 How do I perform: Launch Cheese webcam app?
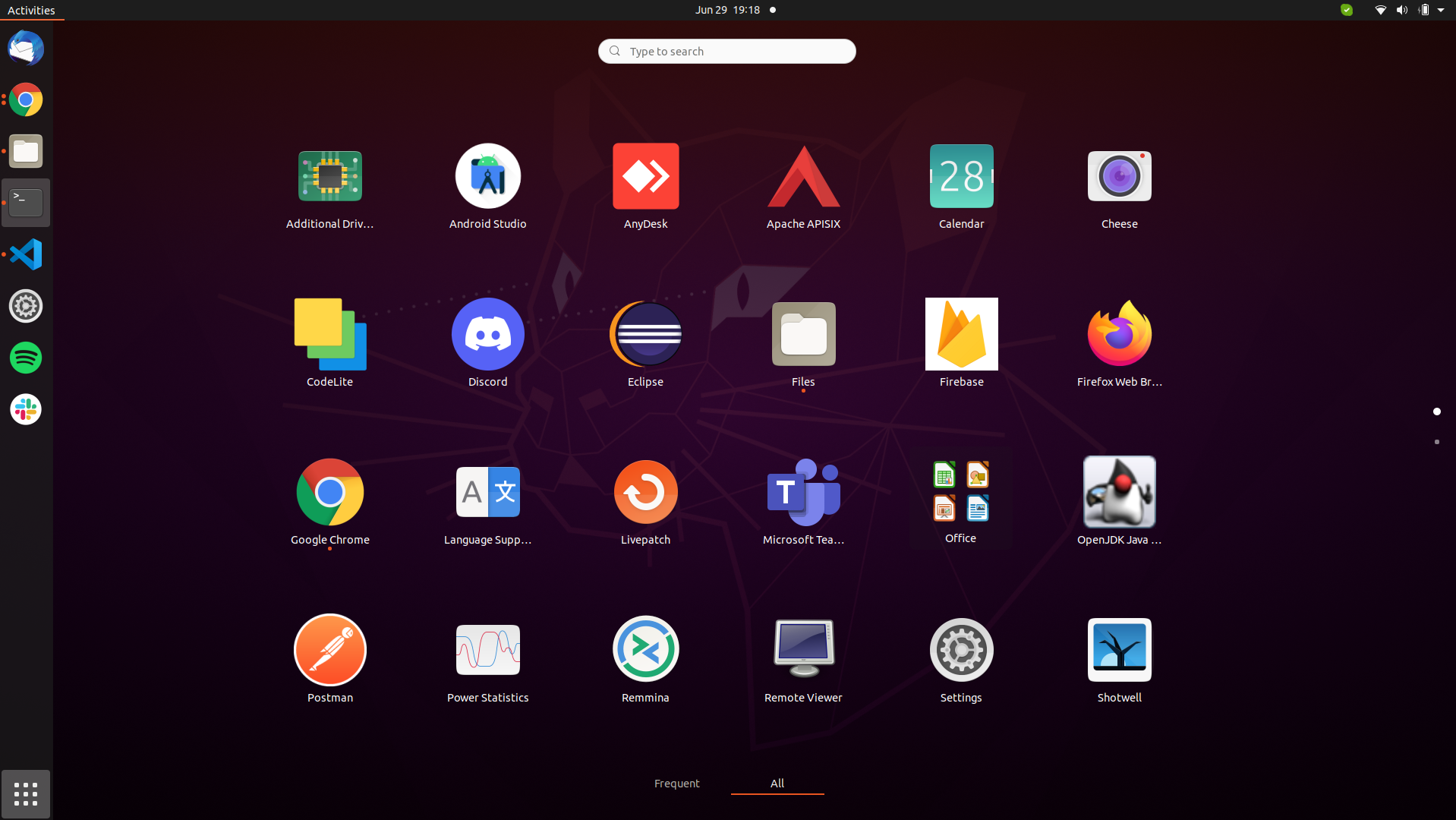point(1119,188)
